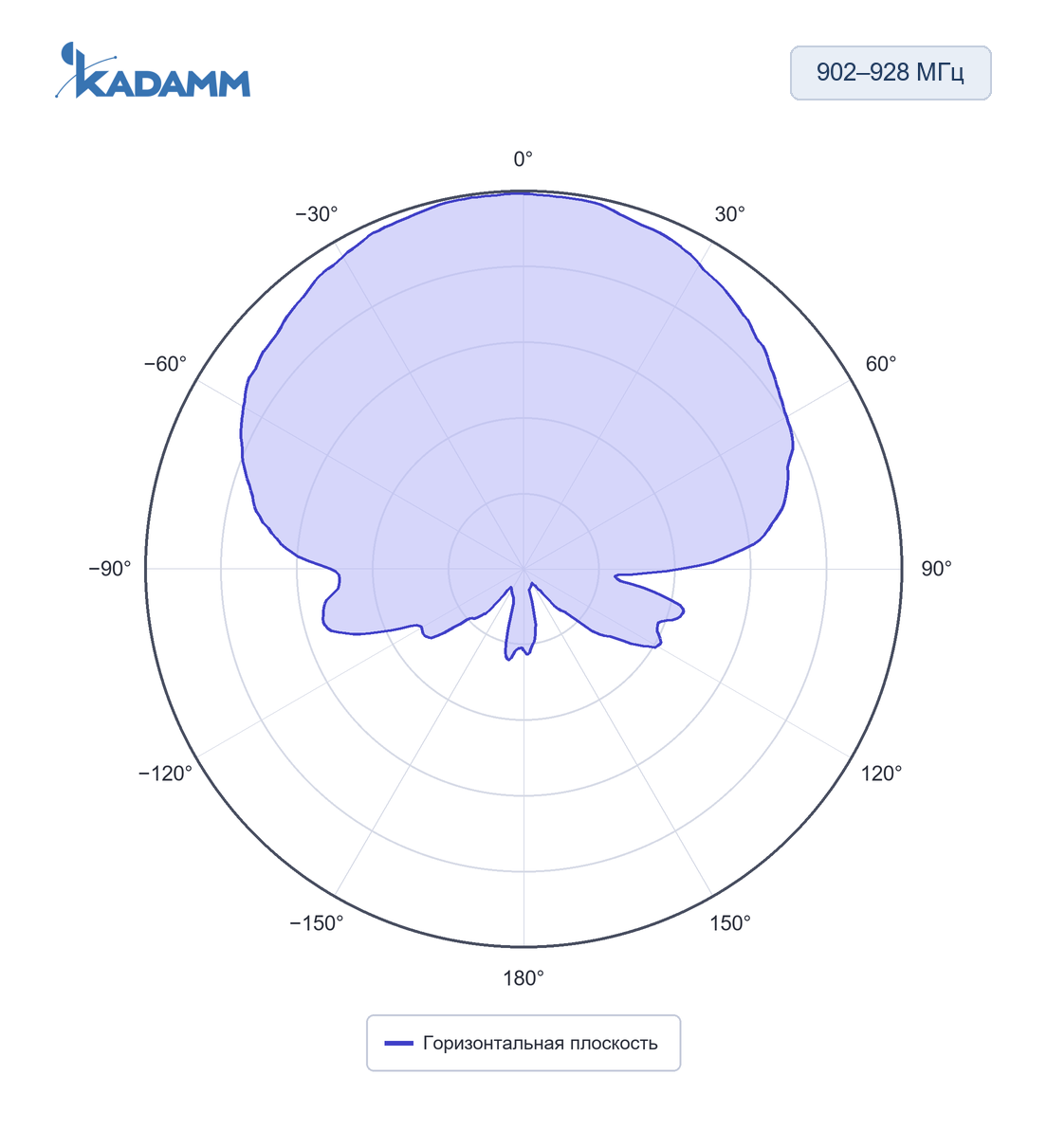The image size is (1047, 1148).
Task: Click the −120° angle label
Action: click(x=166, y=774)
